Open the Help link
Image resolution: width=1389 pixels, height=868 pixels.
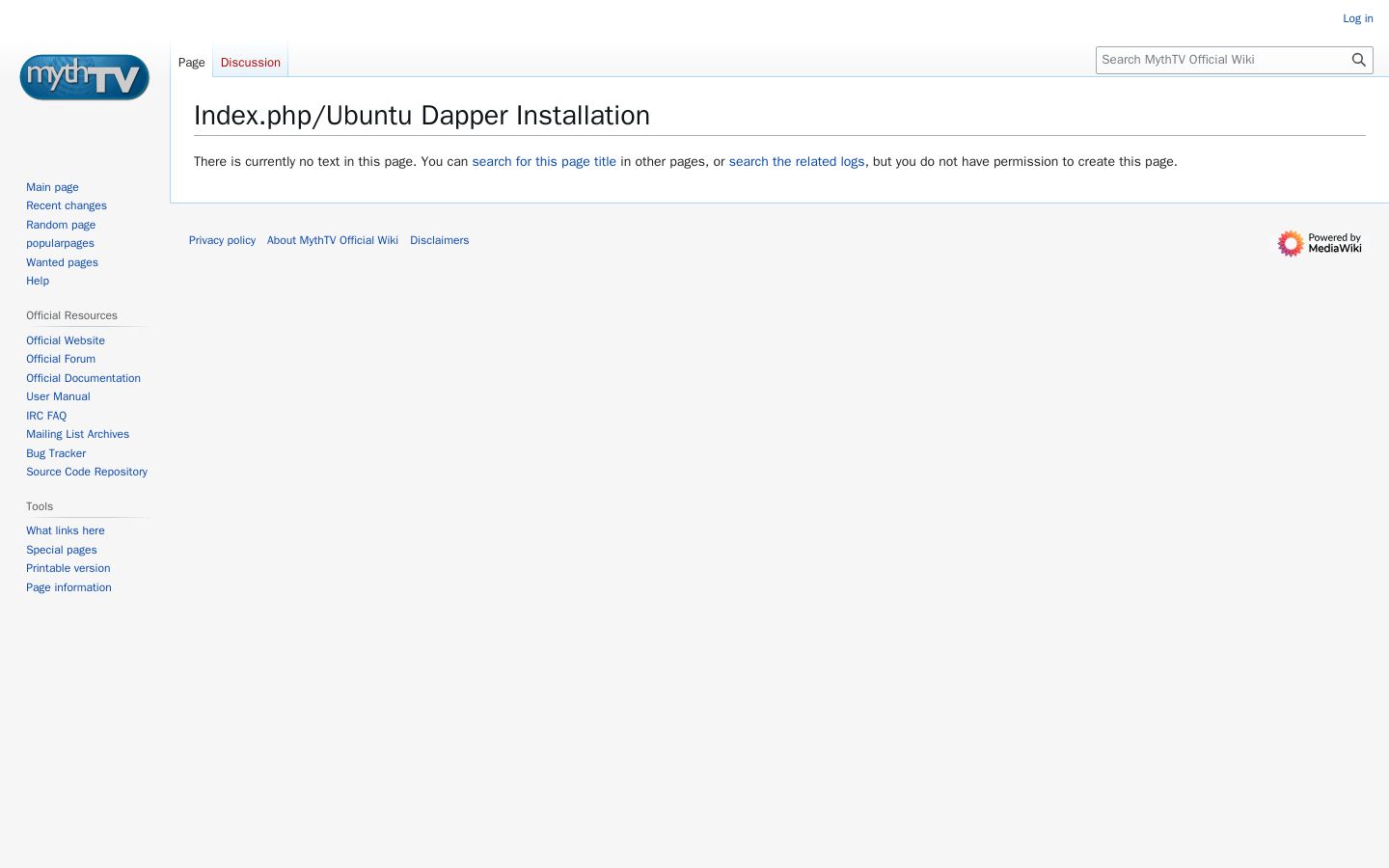tap(38, 281)
